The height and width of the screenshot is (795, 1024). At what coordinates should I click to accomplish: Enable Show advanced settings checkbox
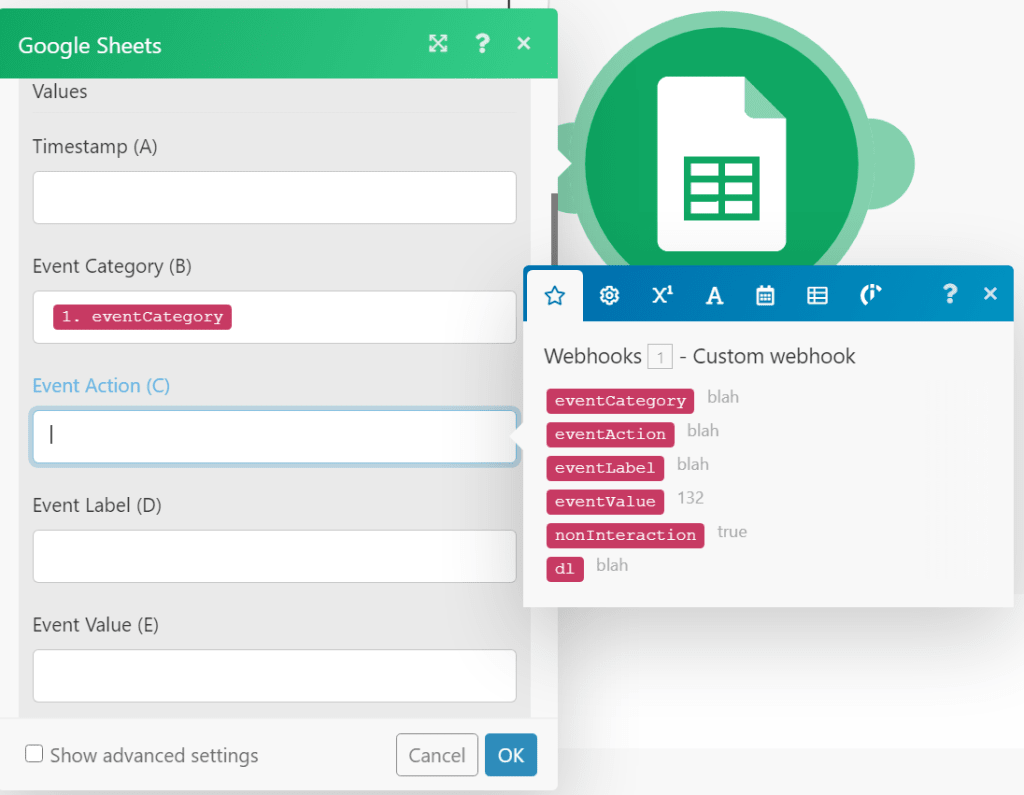pyautogui.click(x=34, y=754)
